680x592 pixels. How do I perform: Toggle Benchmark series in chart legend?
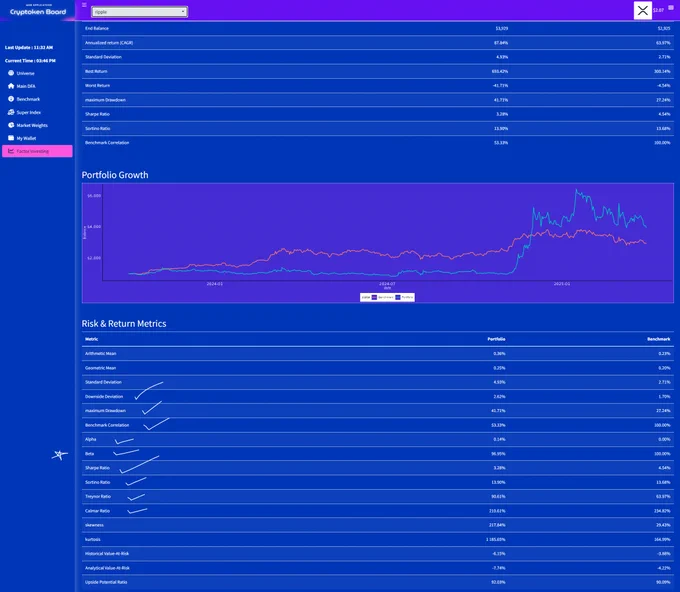(x=382, y=297)
